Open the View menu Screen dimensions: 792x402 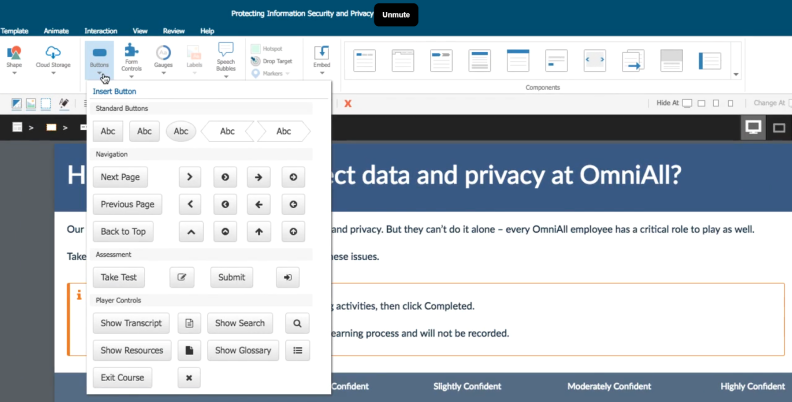(x=140, y=31)
